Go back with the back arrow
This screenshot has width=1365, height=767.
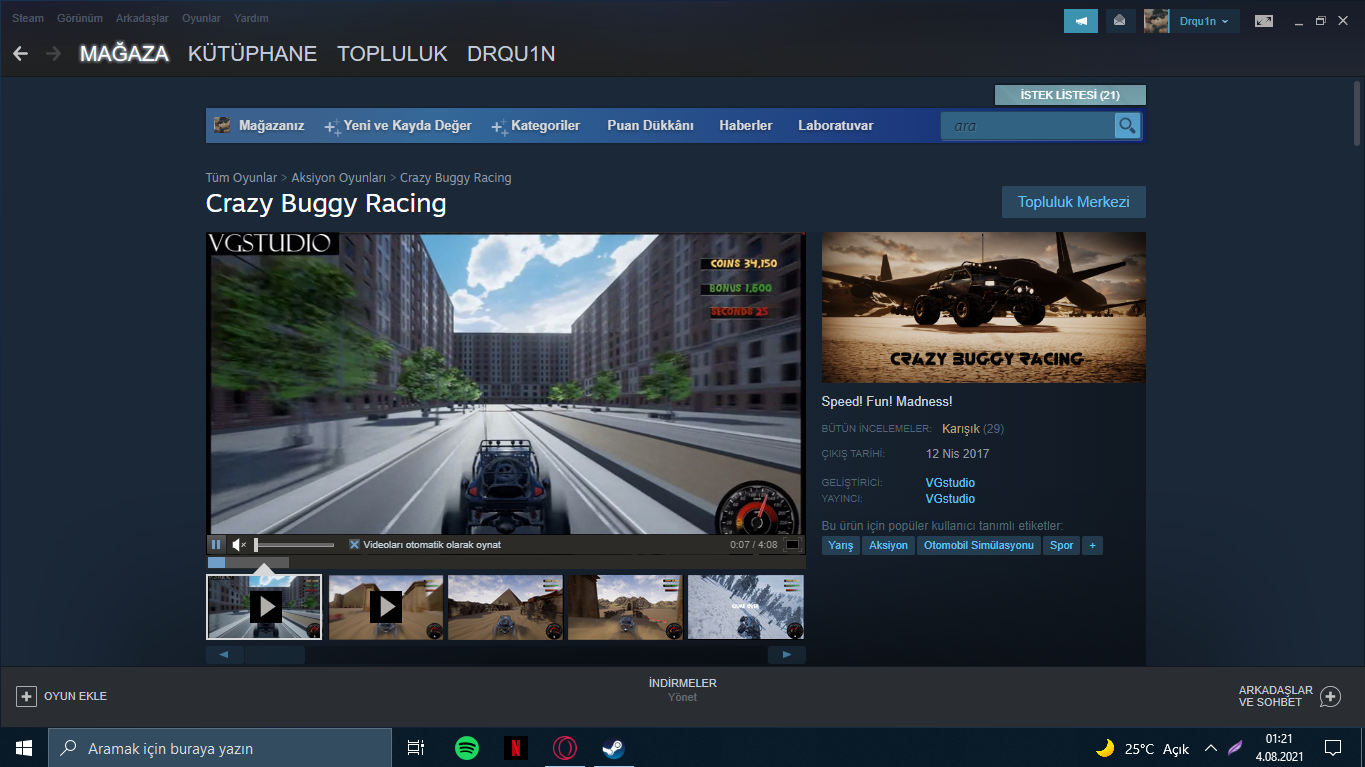tap(21, 54)
